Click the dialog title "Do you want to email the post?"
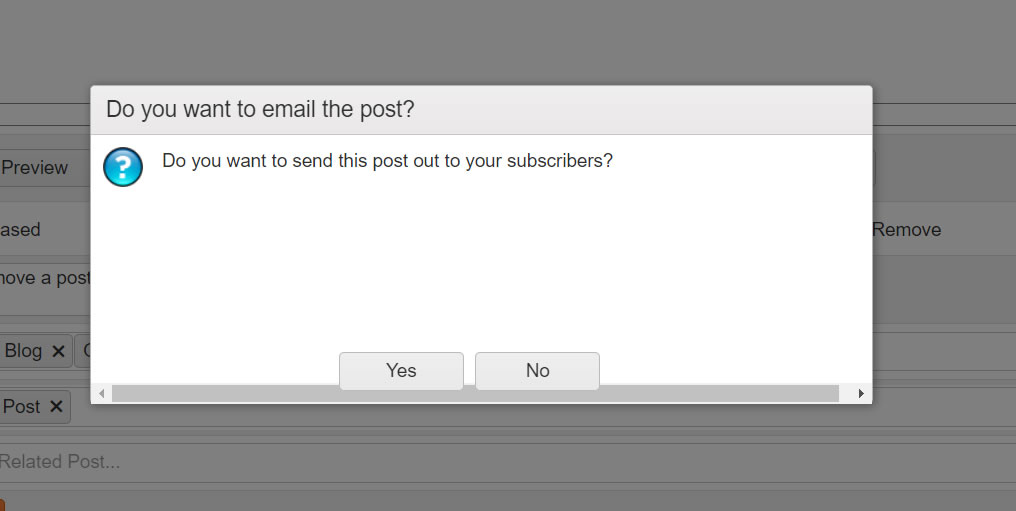Image resolution: width=1016 pixels, height=511 pixels. click(260, 109)
